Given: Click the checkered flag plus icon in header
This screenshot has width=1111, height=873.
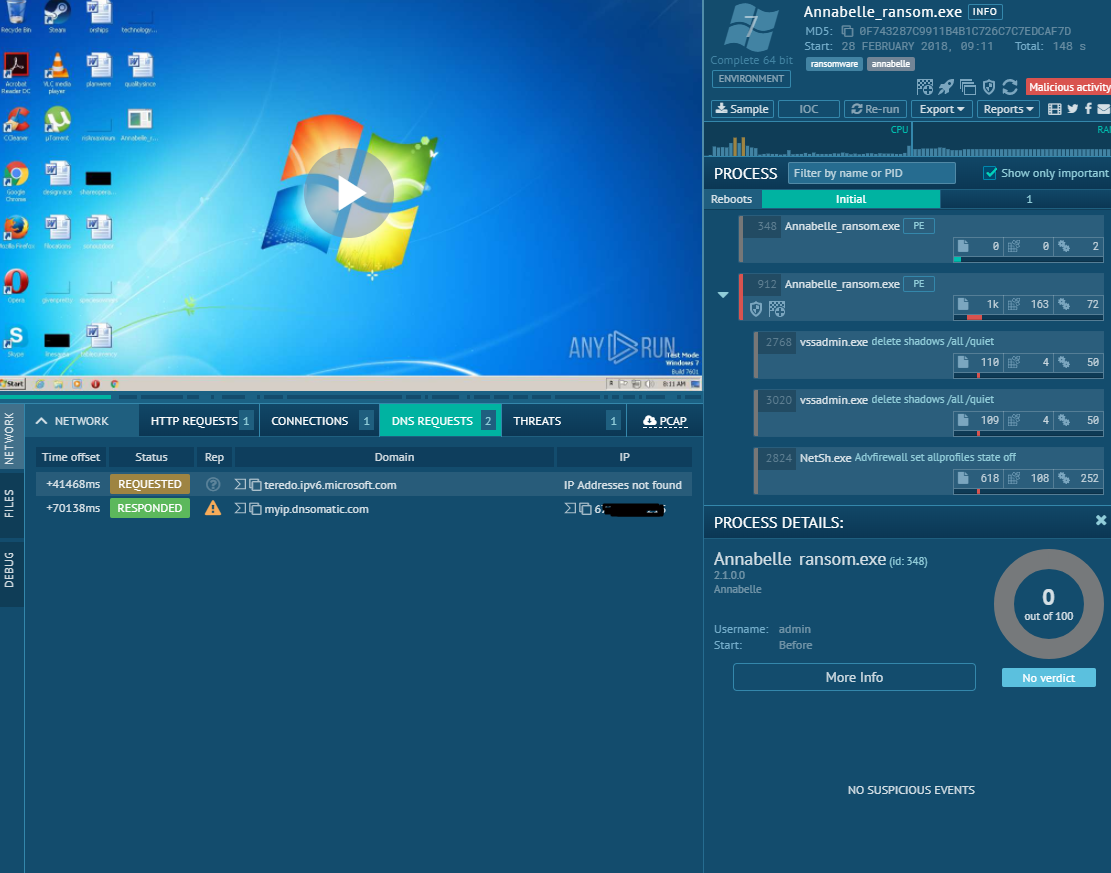Looking at the screenshot, I should pyautogui.click(x=925, y=87).
